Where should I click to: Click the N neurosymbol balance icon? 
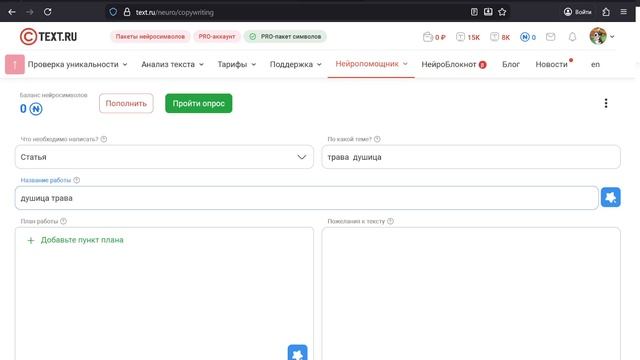36,109
